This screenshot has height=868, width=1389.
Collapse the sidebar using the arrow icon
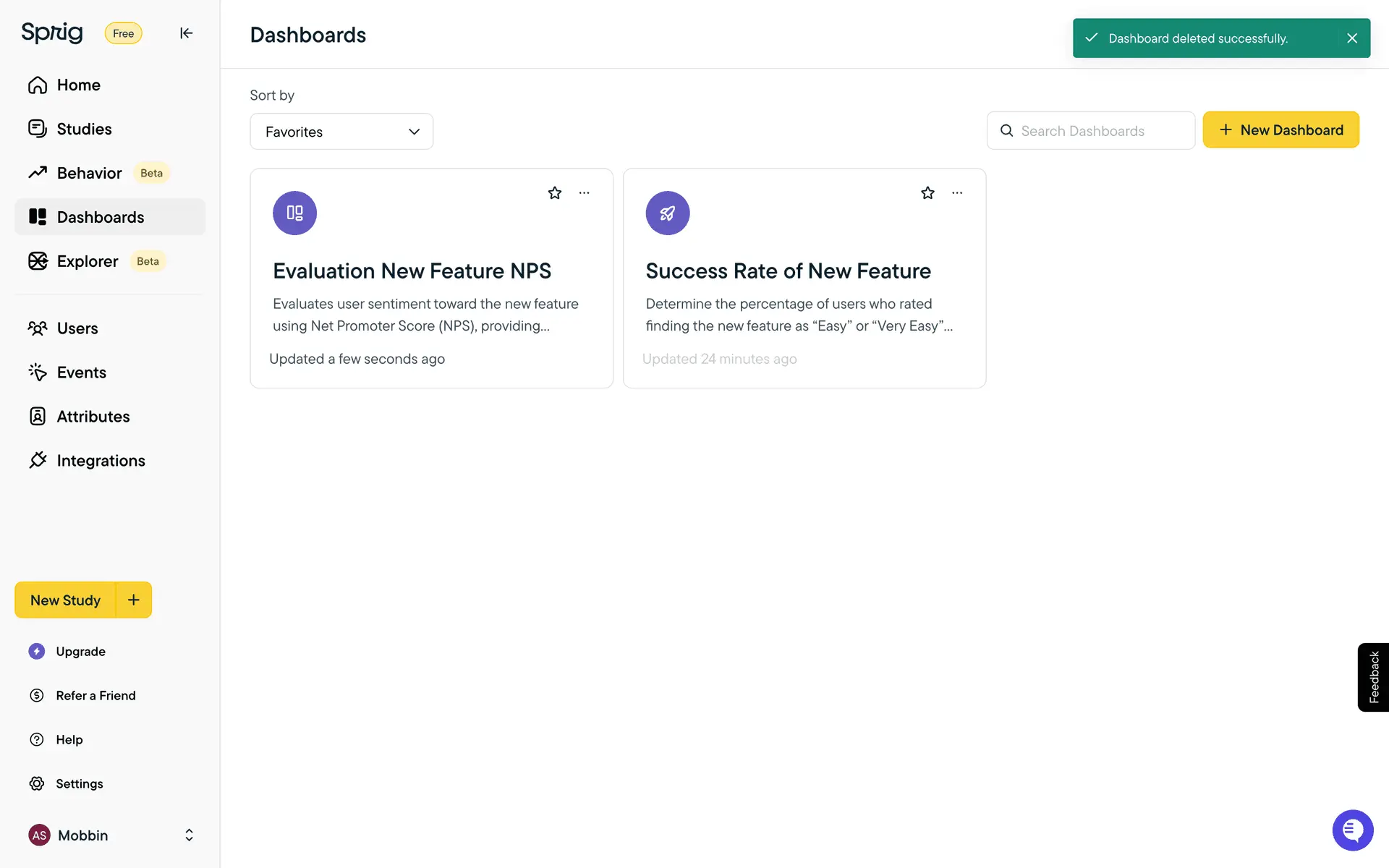(x=186, y=33)
